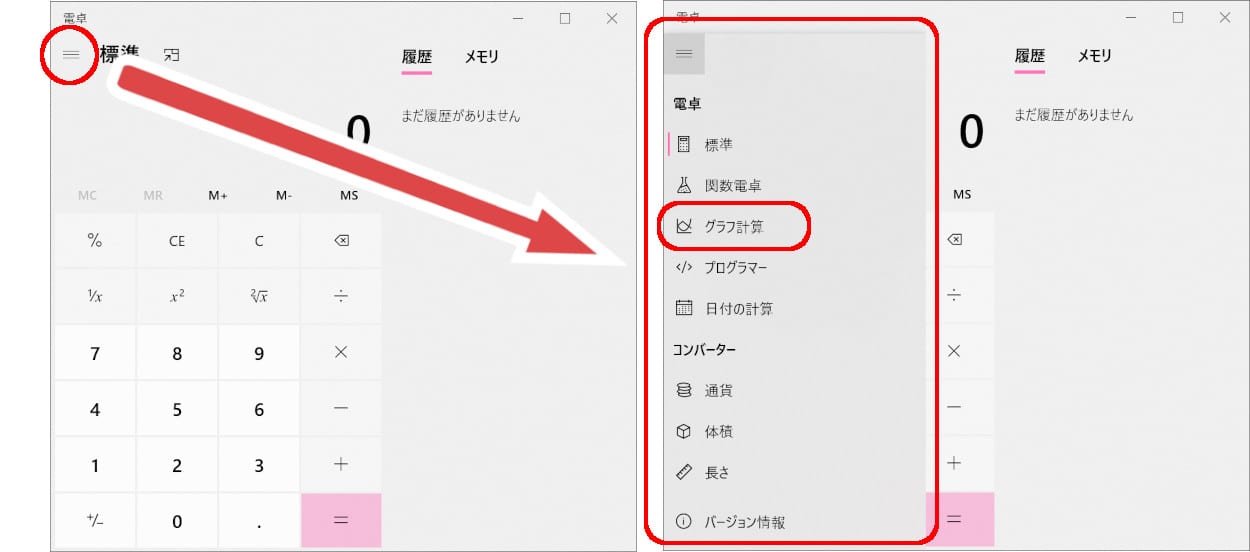Click digit 9 in left calculator
Image resolution: width=1250 pixels, height=552 pixels.
[x=259, y=353]
